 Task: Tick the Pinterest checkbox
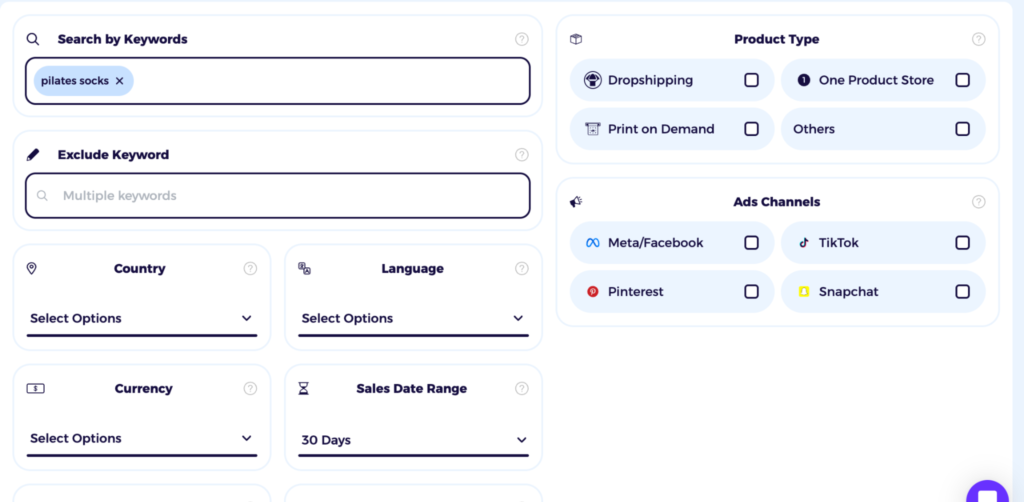[x=752, y=291]
